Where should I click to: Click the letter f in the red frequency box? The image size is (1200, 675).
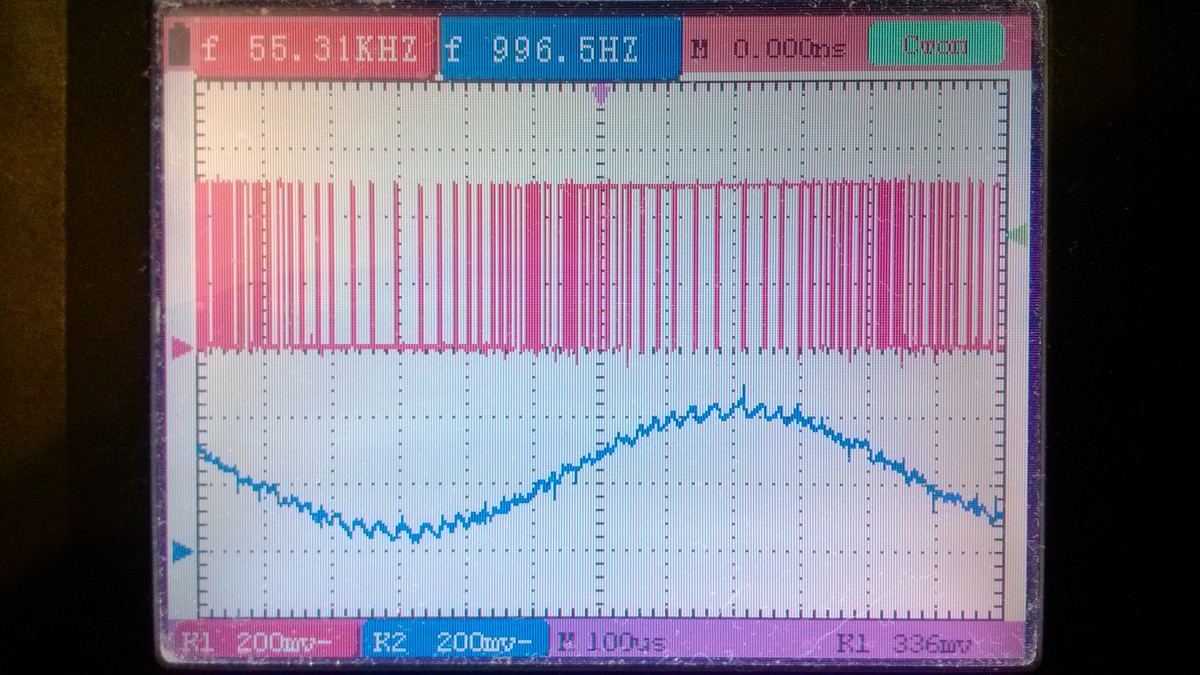click(x=209, y=49)
